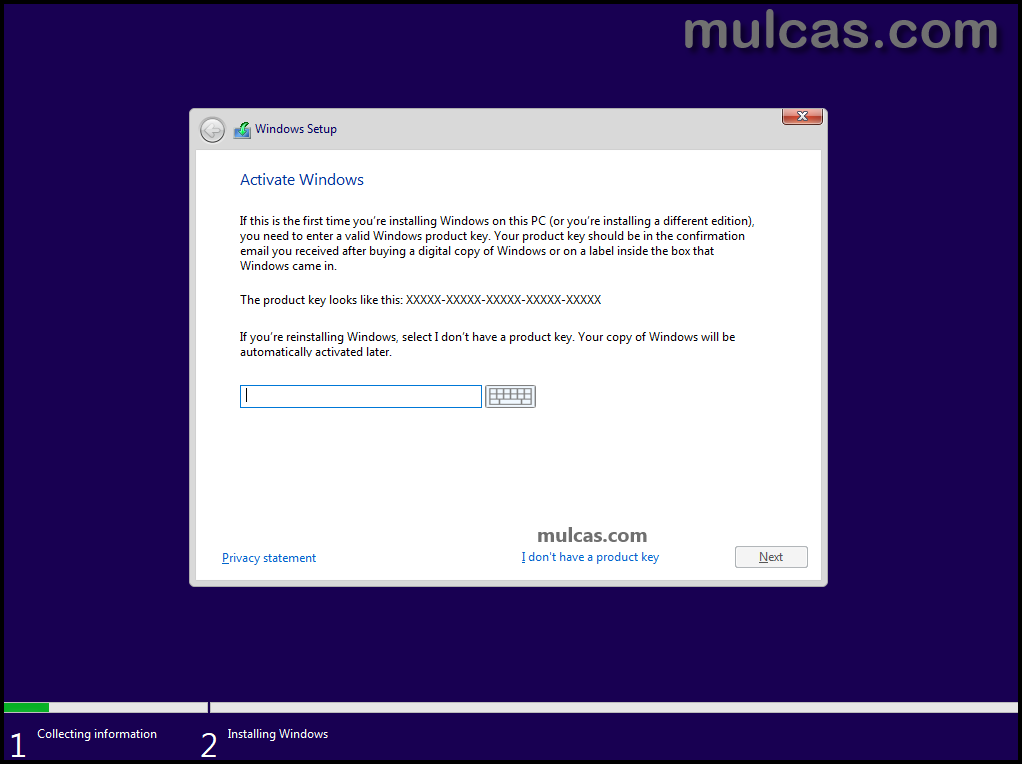Click the Windows Setup disc icon

[x=242, y=130]
